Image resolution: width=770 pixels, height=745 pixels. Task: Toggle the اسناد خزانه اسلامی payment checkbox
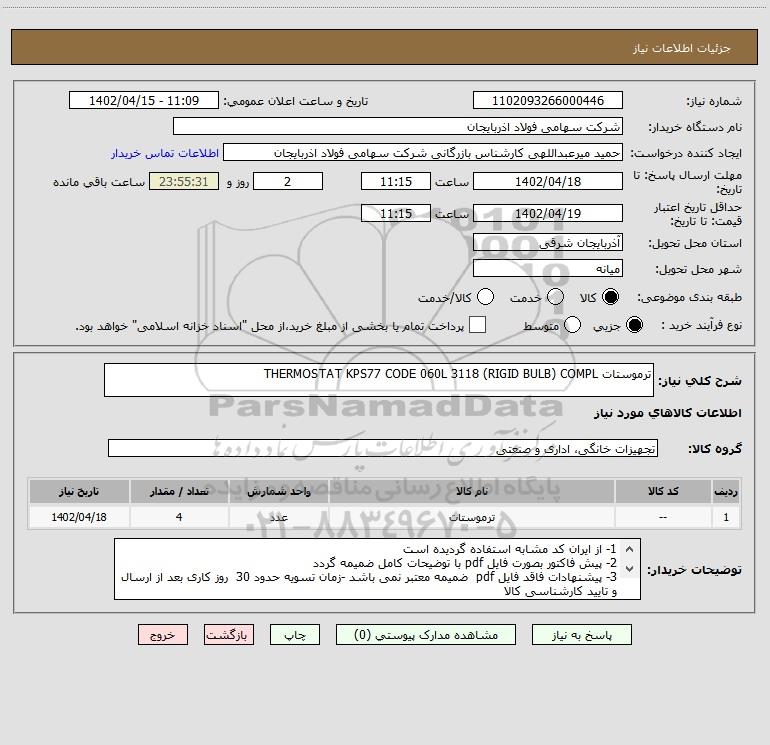click(477, 325)
